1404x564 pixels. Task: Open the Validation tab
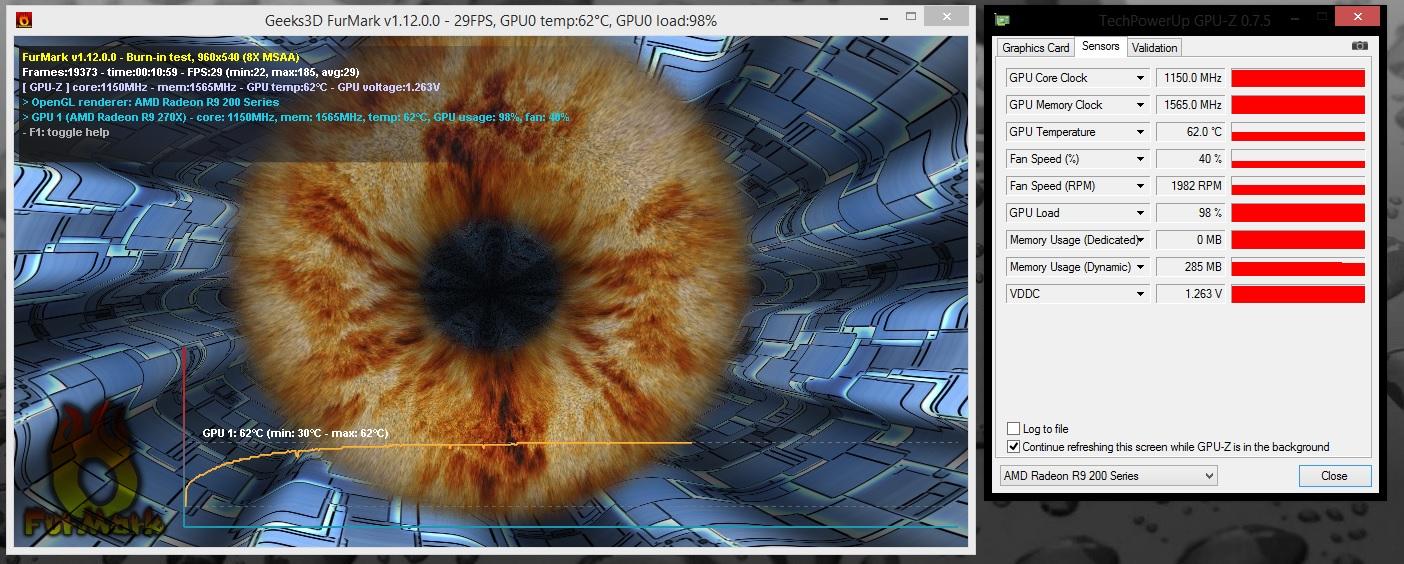tap(1155, 47)
